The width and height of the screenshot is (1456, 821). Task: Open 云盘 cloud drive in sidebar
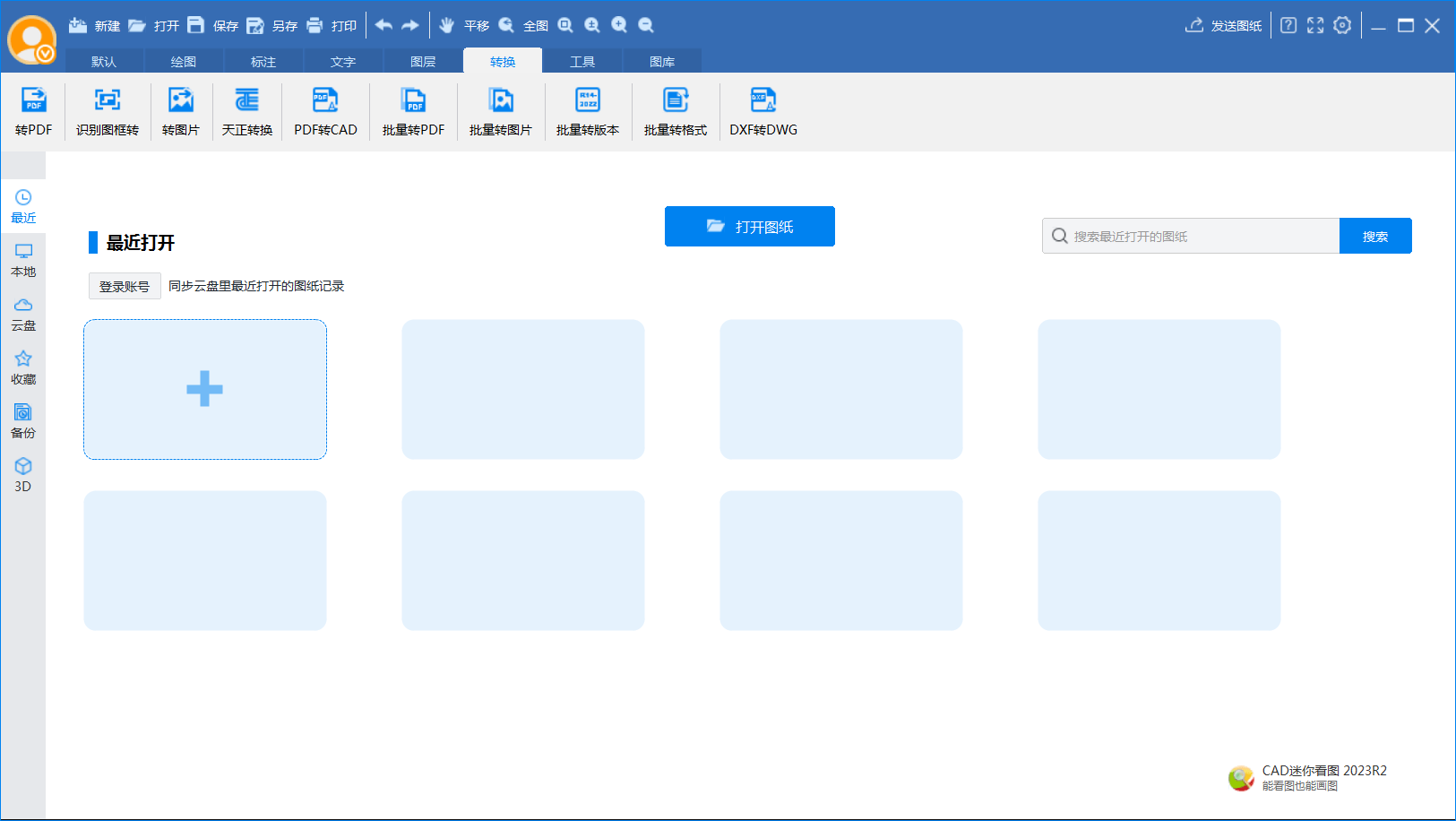point(23,314)
